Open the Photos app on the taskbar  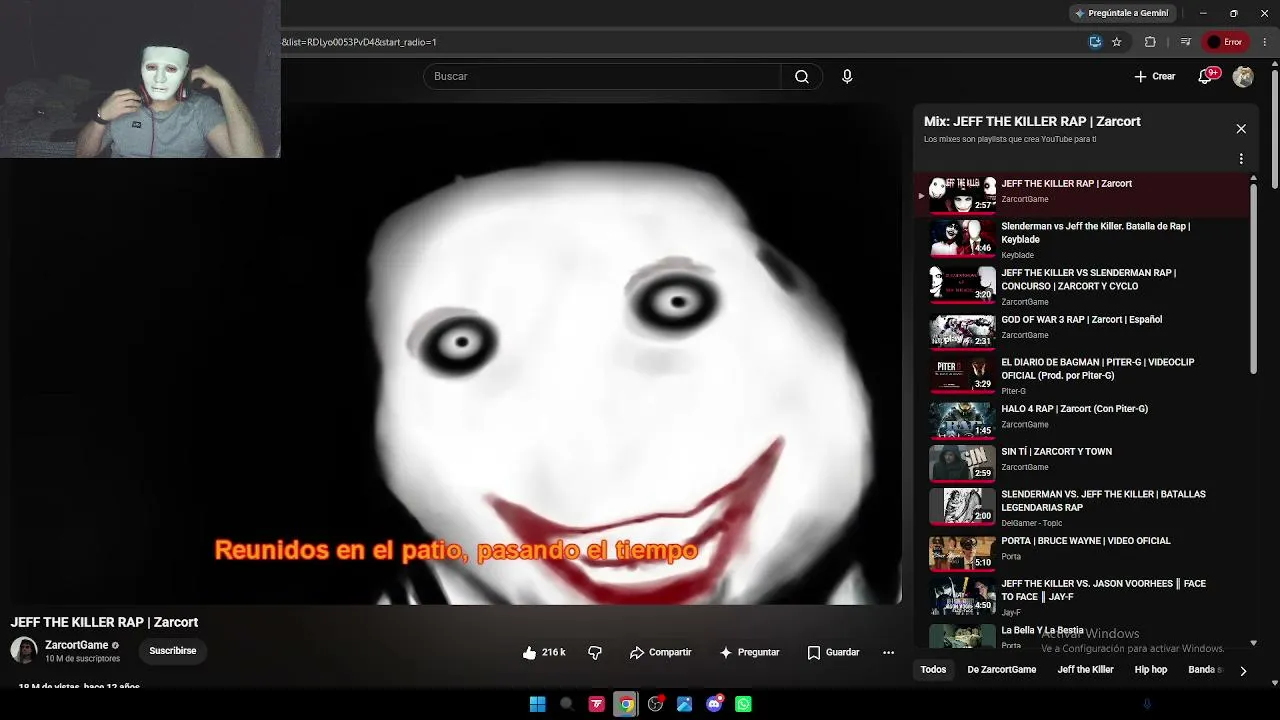pos(684,704)
